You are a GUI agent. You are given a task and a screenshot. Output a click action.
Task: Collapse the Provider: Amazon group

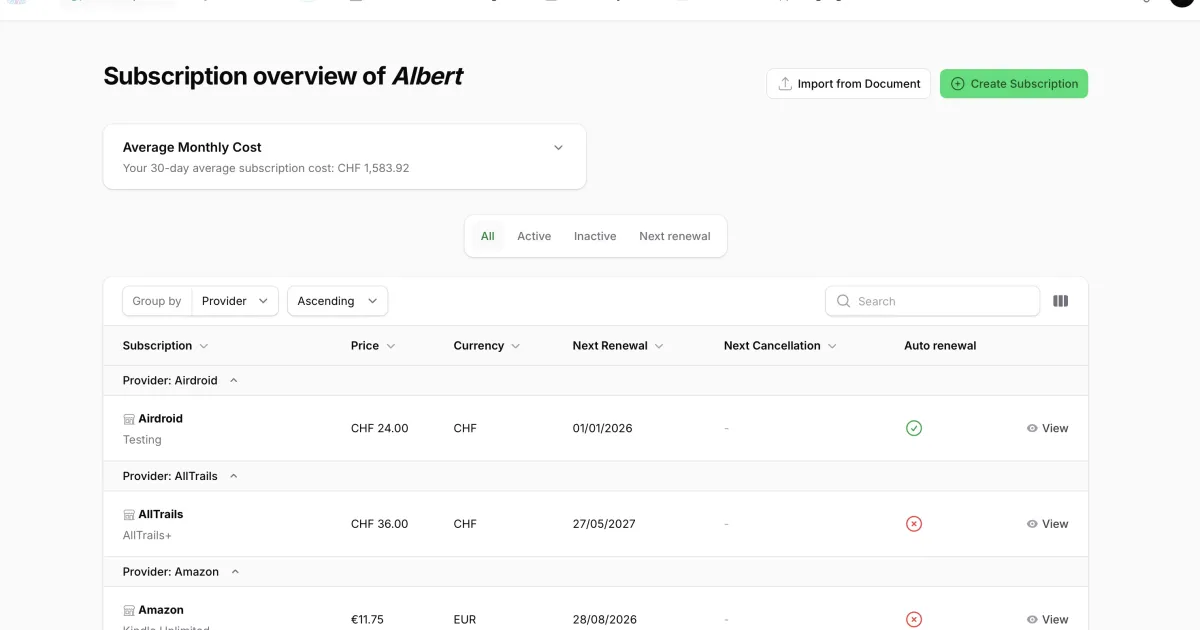(235, 573)
